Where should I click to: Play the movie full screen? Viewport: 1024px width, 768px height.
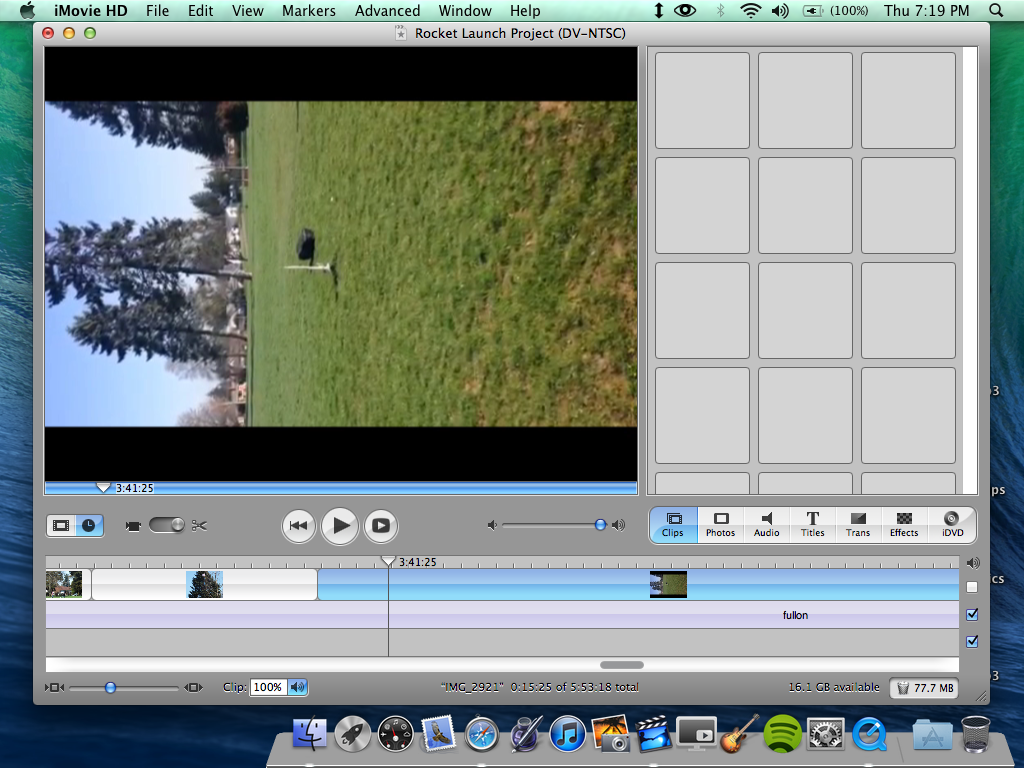[380, 525]
